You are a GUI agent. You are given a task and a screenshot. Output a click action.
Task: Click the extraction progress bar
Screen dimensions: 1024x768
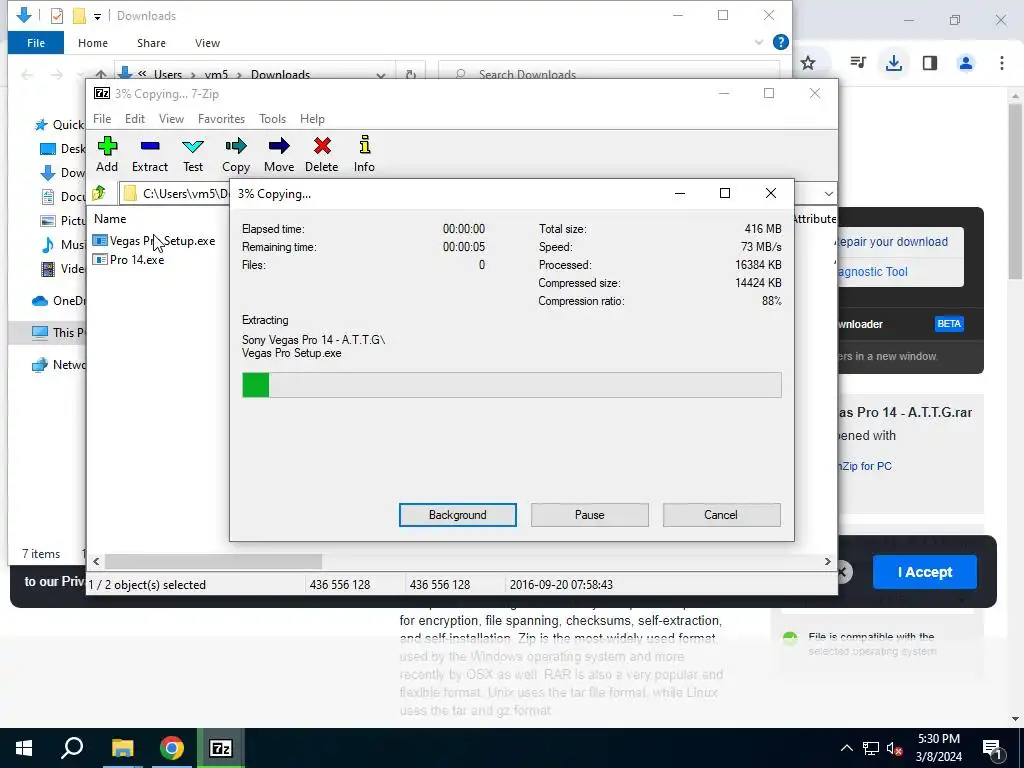pos(511,385)
